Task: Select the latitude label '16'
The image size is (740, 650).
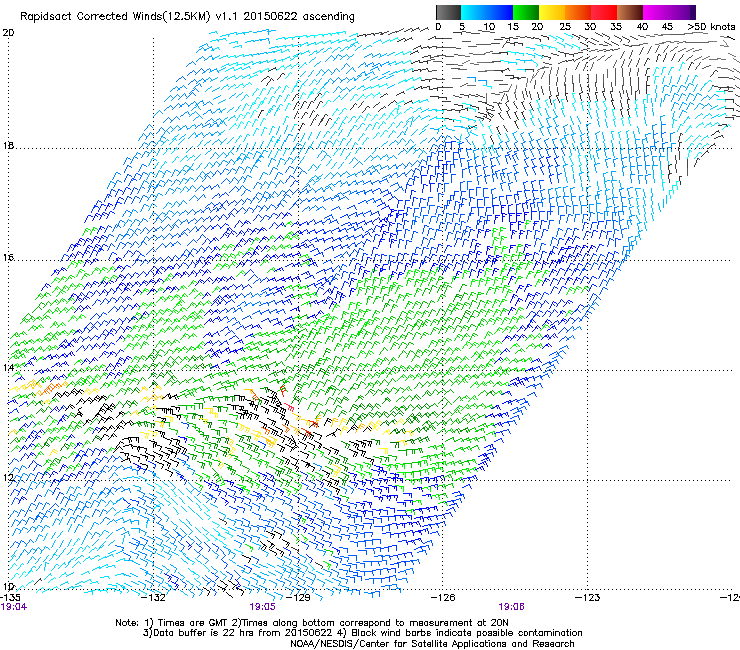Action: tap(8, 257)
